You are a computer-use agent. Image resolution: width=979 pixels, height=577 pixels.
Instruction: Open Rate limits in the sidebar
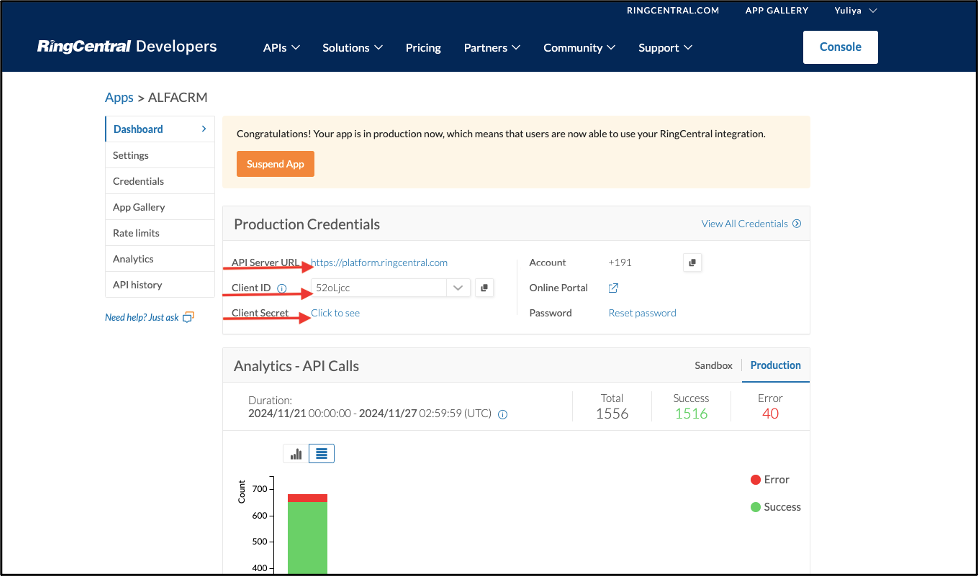click(160, 233)
